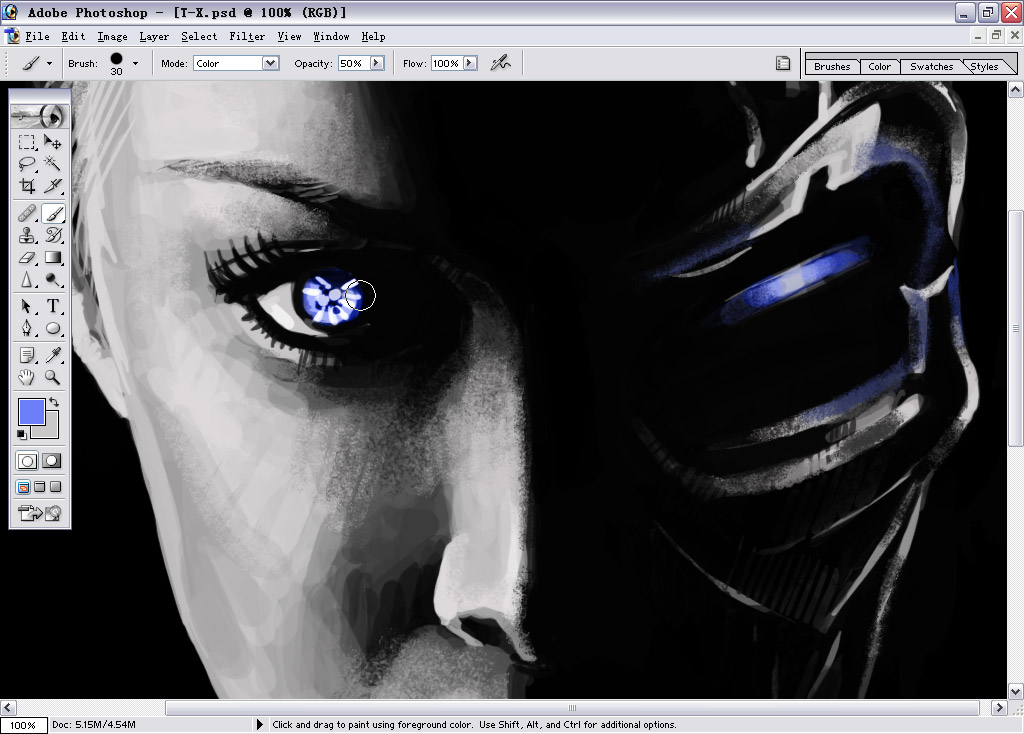Choose the Sharpen tool triangle icon
Viewport: 1024px width, 734px height.
click(27, 279)
